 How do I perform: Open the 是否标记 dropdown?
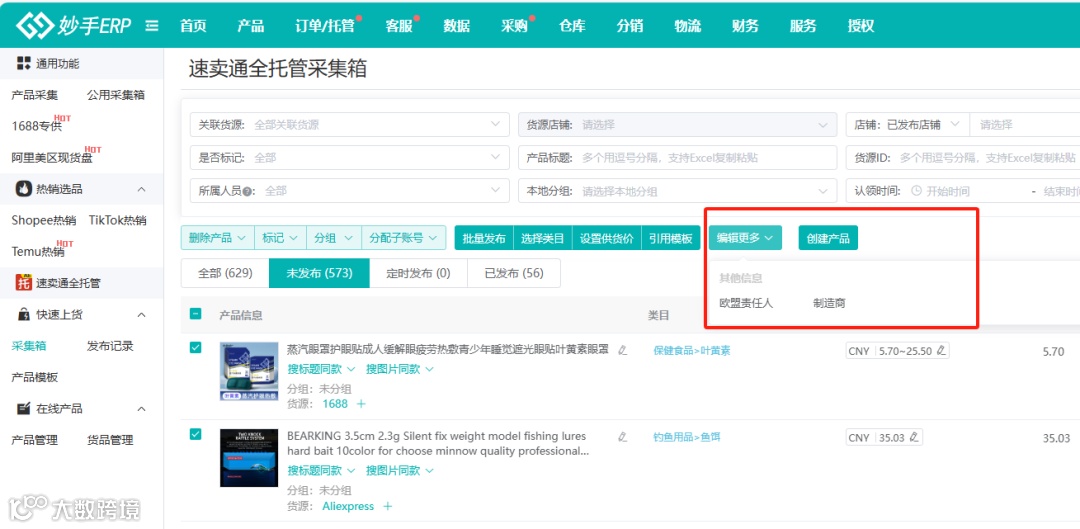point(349,158)
